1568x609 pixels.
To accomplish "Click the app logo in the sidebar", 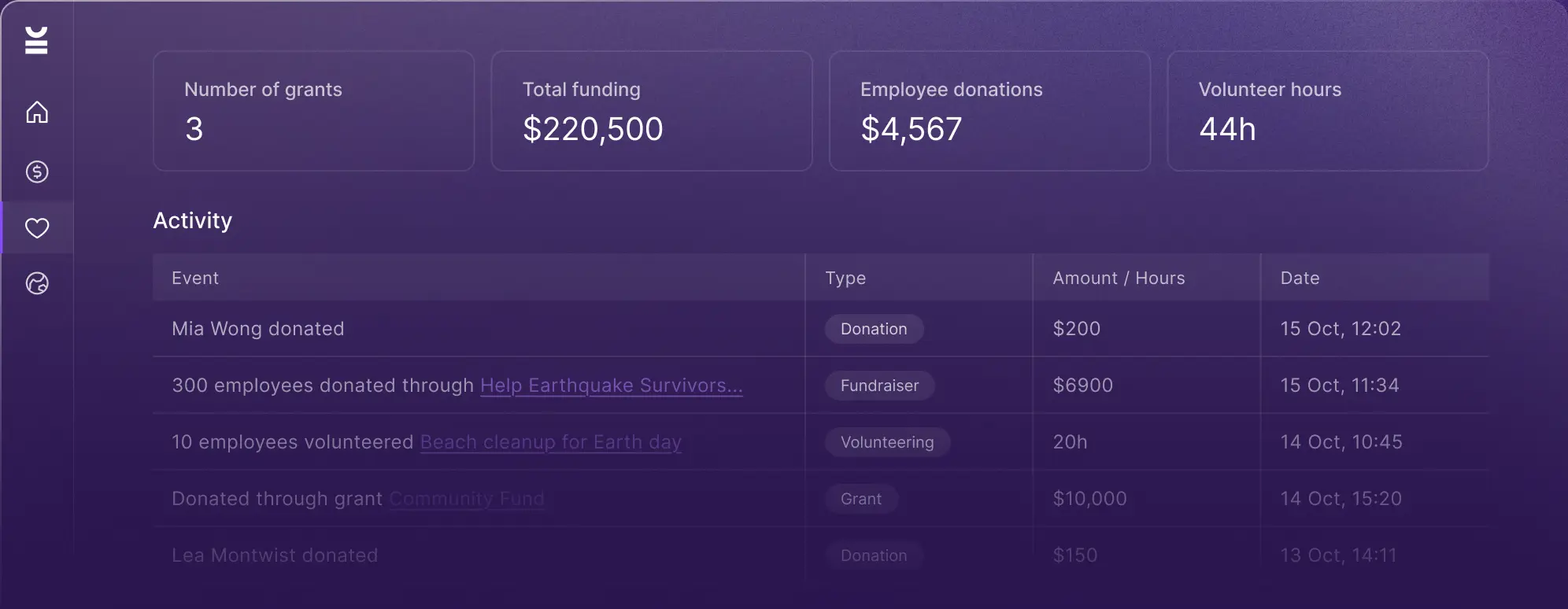I will pyautogui.click(x=36, y=40).
